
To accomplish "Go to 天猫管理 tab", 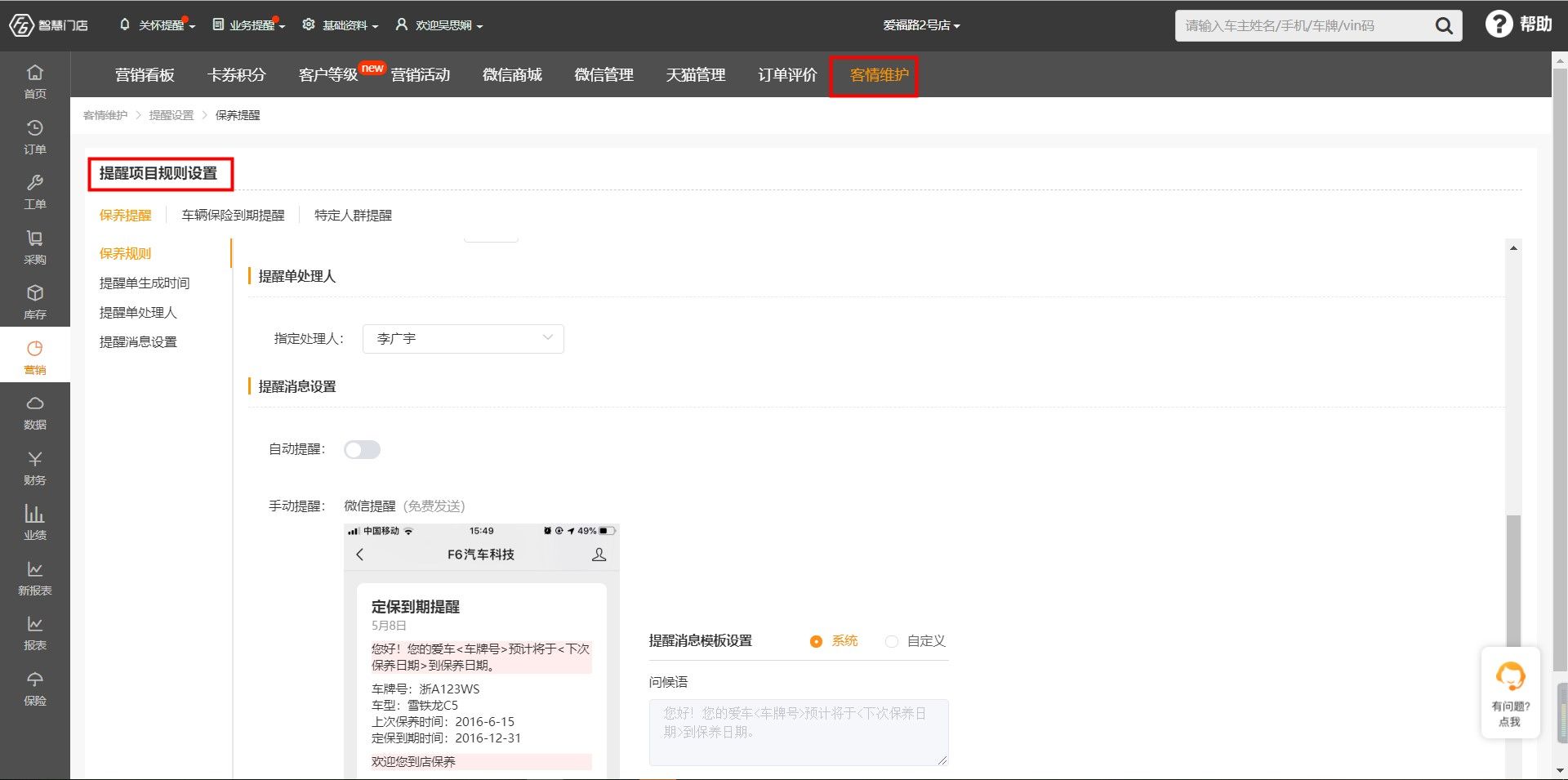I will pyautogui.click(x=696, y=75).
